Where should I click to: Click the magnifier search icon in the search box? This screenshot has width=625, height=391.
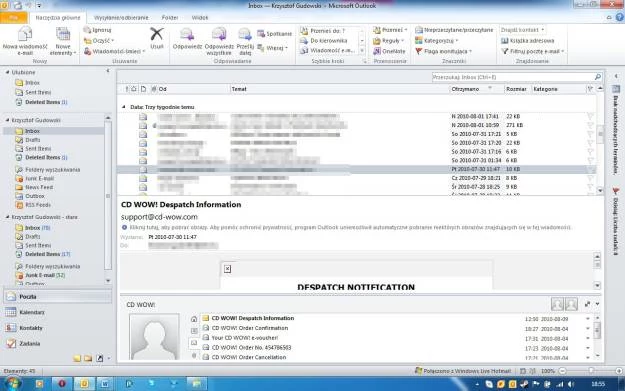point(597,77)
